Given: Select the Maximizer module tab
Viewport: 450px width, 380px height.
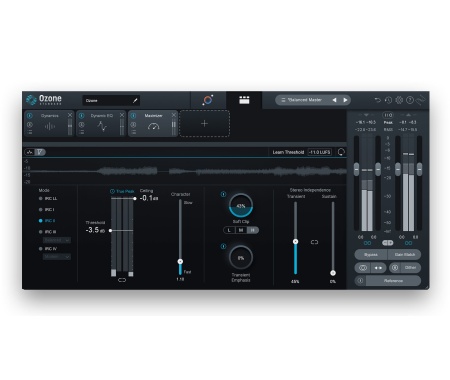Looking at the screenshot, I should 153,123.
